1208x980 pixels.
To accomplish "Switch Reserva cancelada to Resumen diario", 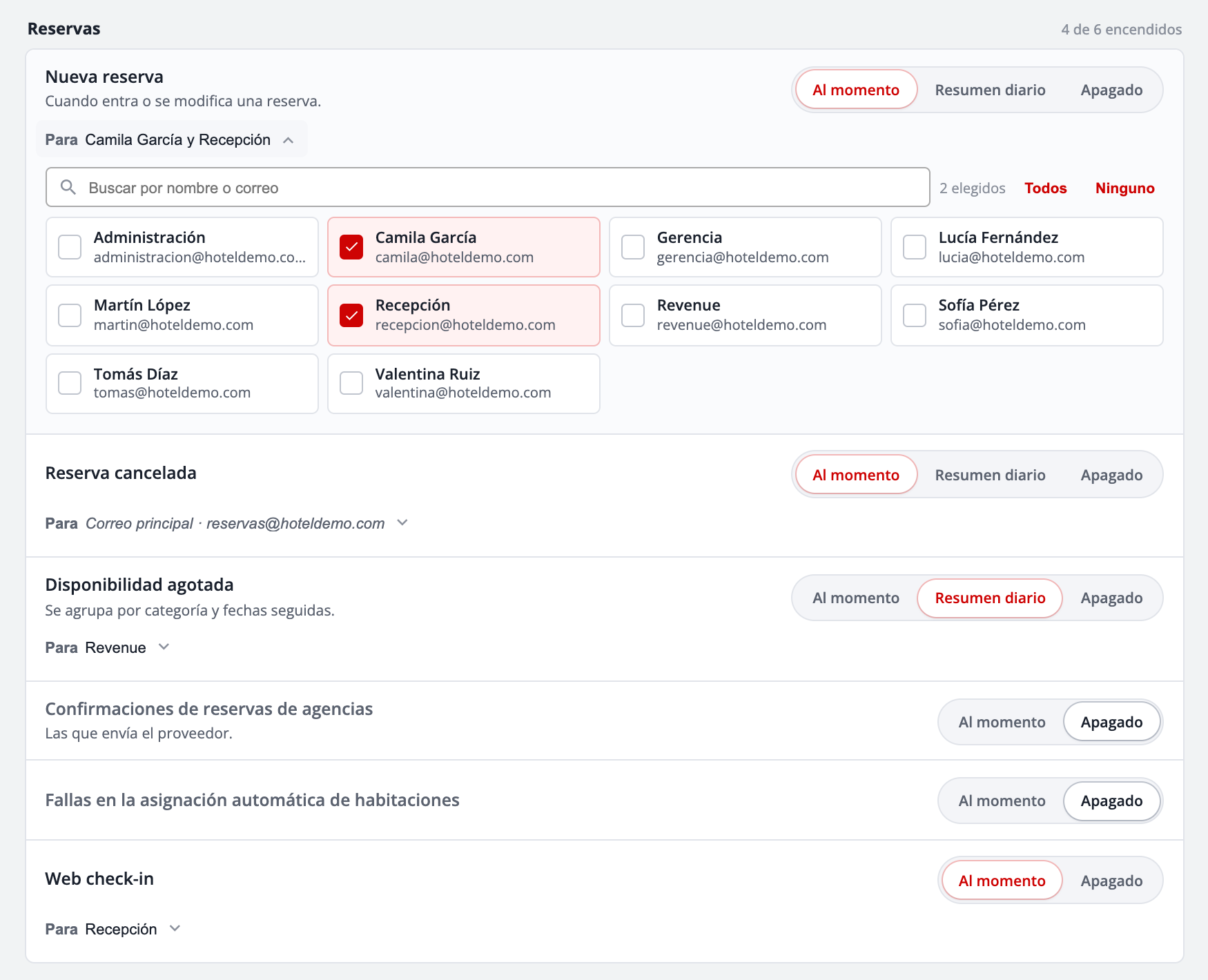I will point(990,475).
